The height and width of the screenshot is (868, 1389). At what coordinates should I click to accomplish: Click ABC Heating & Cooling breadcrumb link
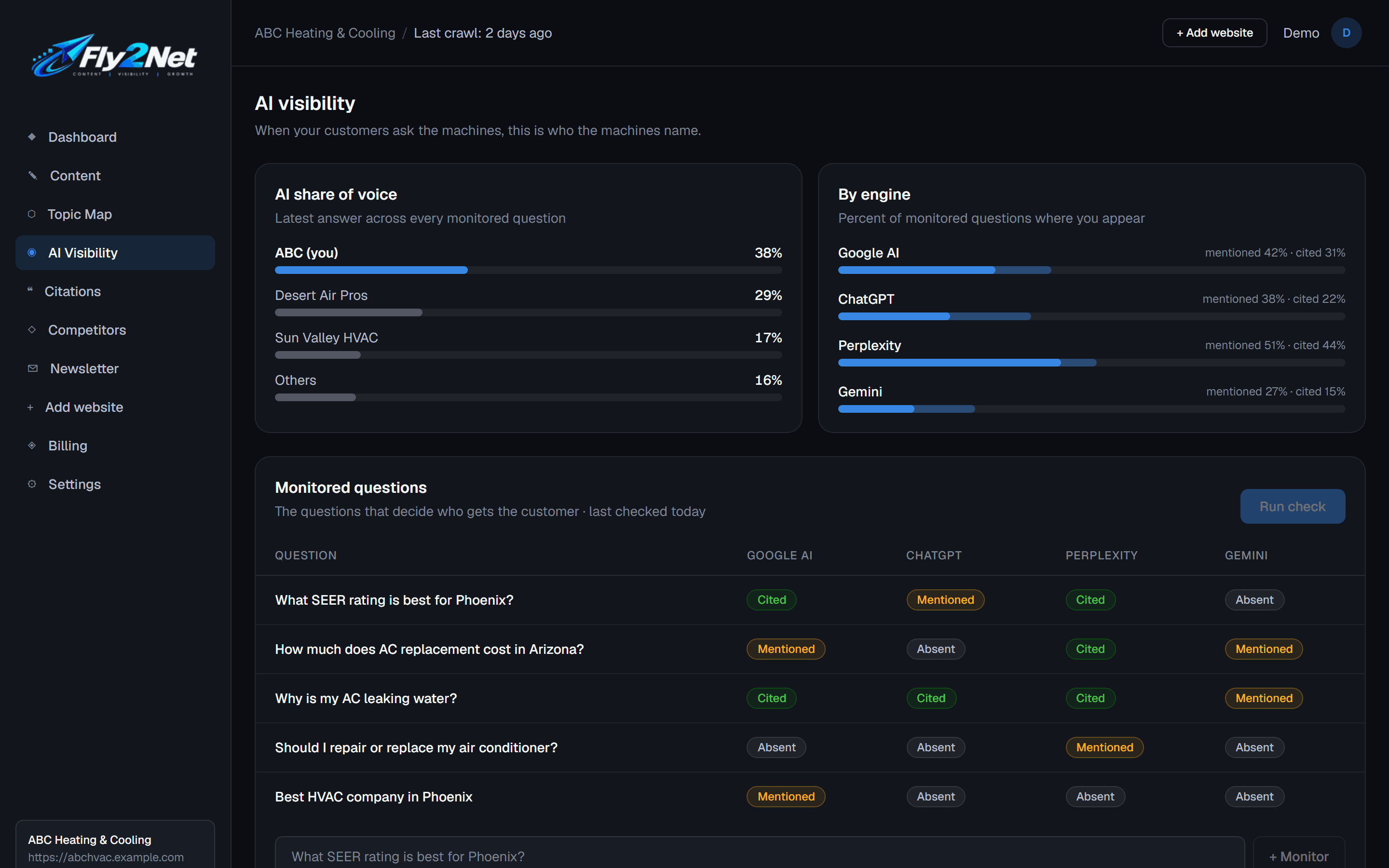325,33
